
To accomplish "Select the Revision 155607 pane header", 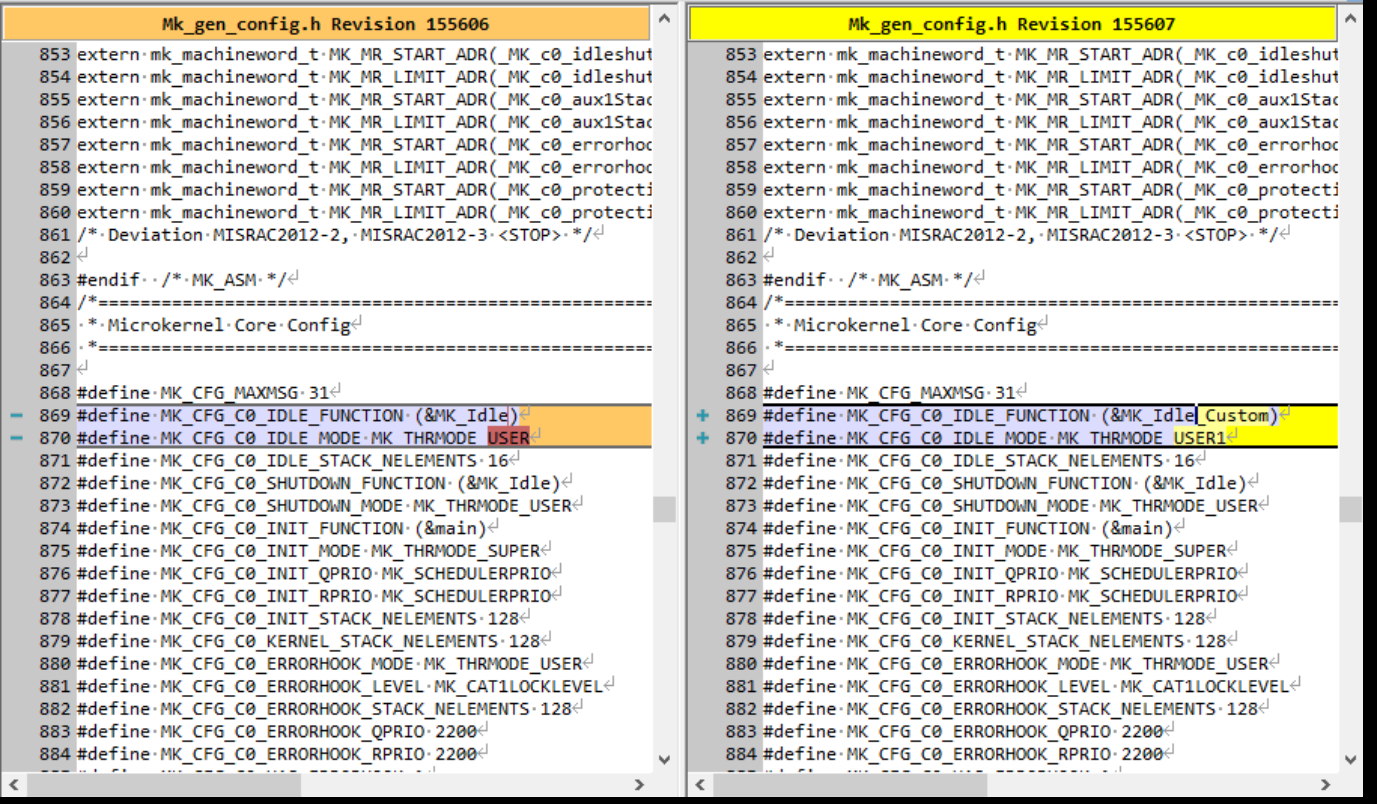I will pos(1012,24).
